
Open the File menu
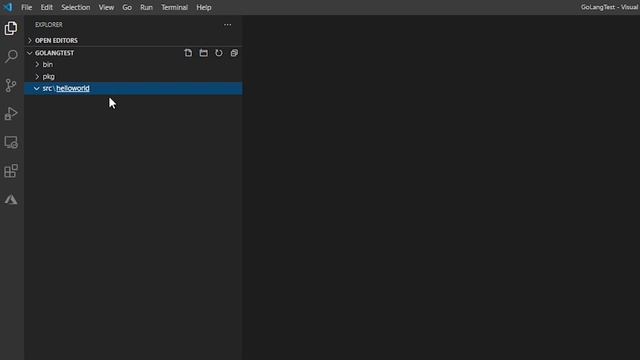click(x=27, y=7)
